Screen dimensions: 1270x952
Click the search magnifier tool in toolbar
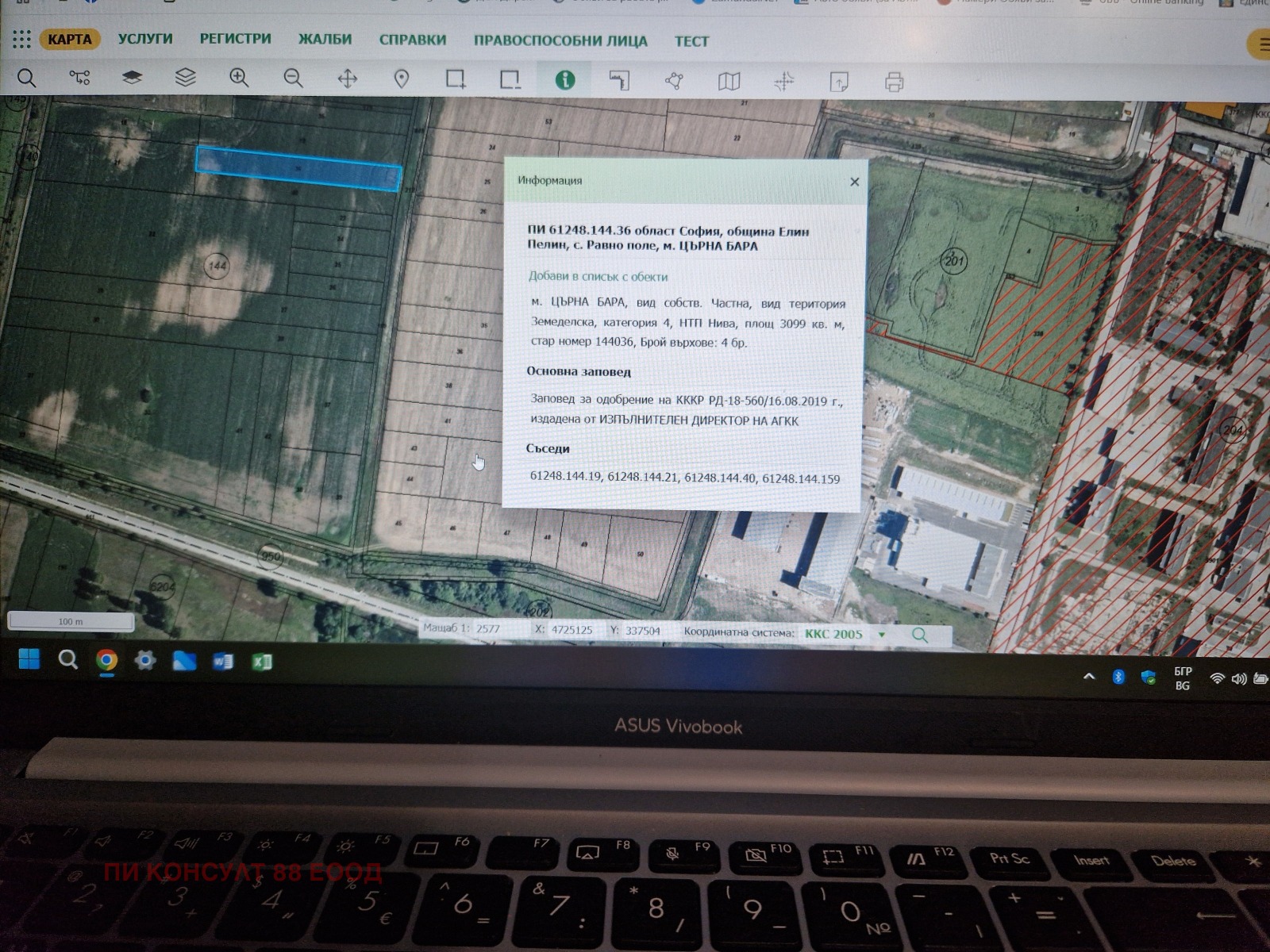click(26, 78)
